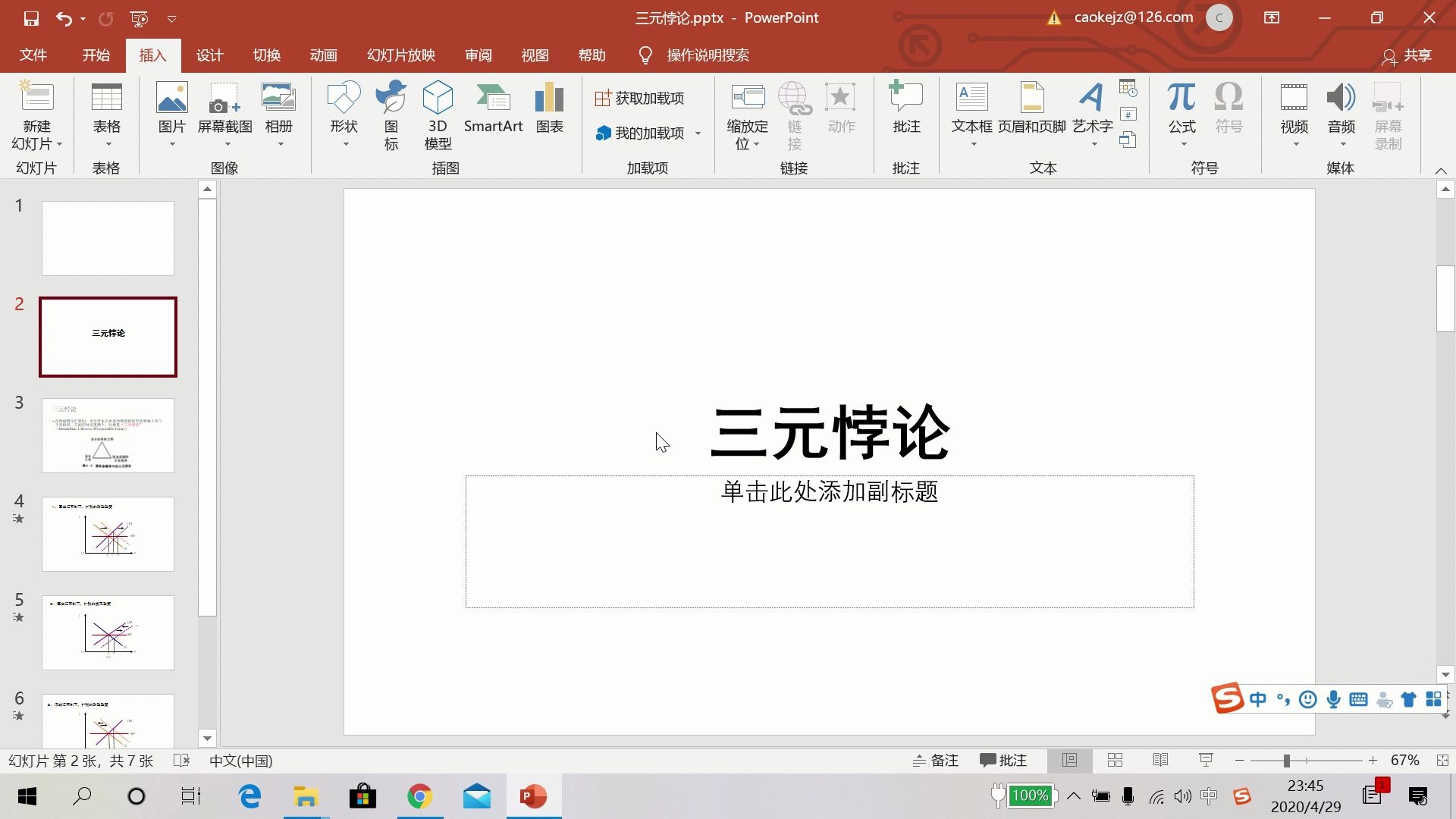Click slide panel scroll down arrow
Viewport: 1456px width, 819px height.
(207, 738)
